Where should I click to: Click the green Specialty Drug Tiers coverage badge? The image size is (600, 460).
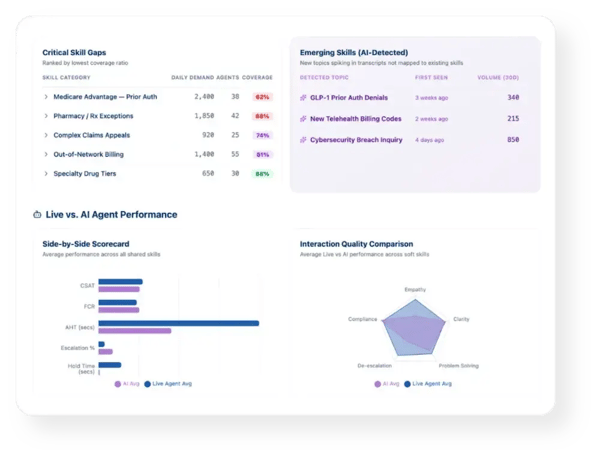point(262,174)
